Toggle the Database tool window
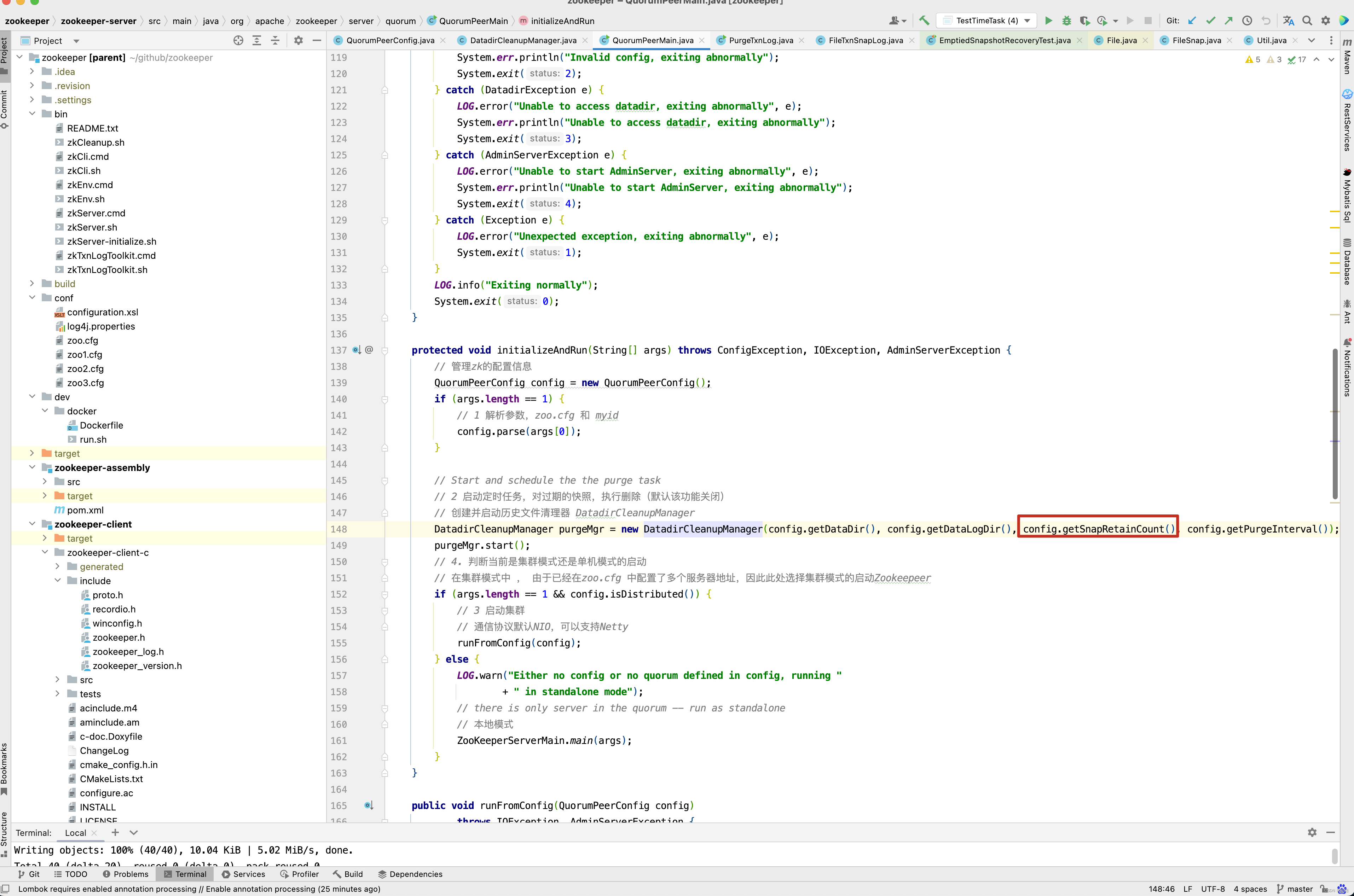Viewport: 1354px width, 896px height. point(1347,261)
